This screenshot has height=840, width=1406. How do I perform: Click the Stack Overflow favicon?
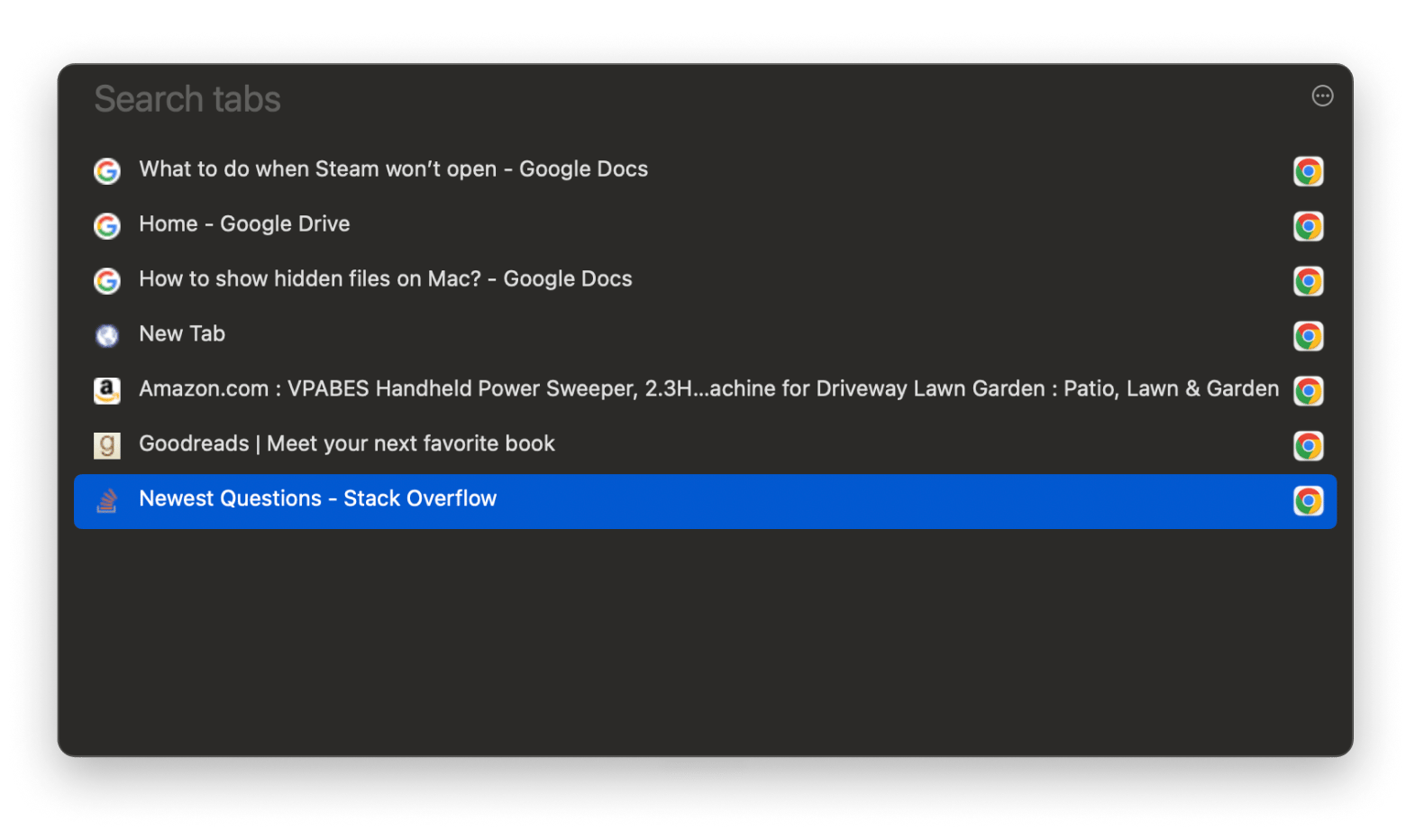click(x=107, y=501)
